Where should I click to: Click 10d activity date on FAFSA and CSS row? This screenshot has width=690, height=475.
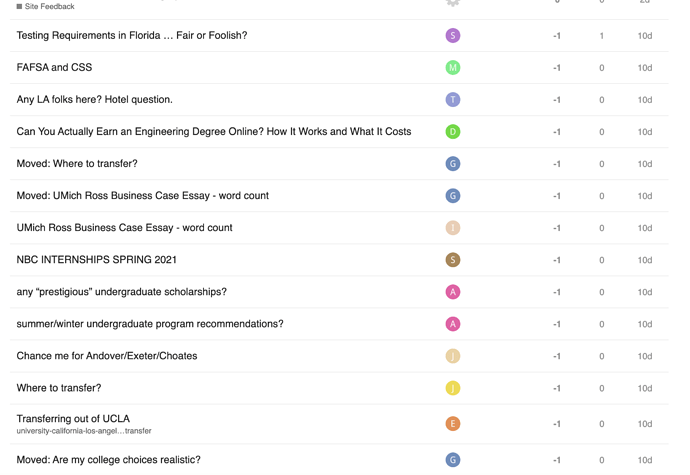tap(645, 68)
